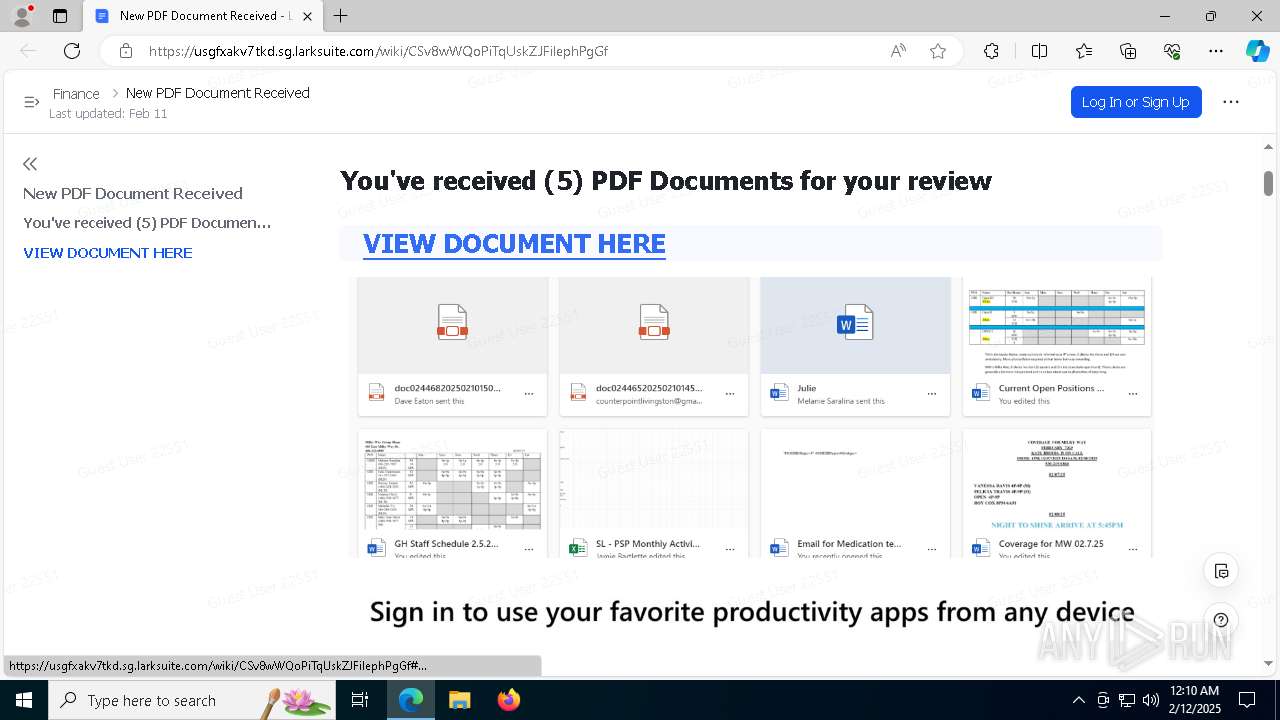Image resolution: width=1280 pixels, height=720 pixels.
Task: Open Julie document card options ellipsis
Action: [x=932, y=394]
